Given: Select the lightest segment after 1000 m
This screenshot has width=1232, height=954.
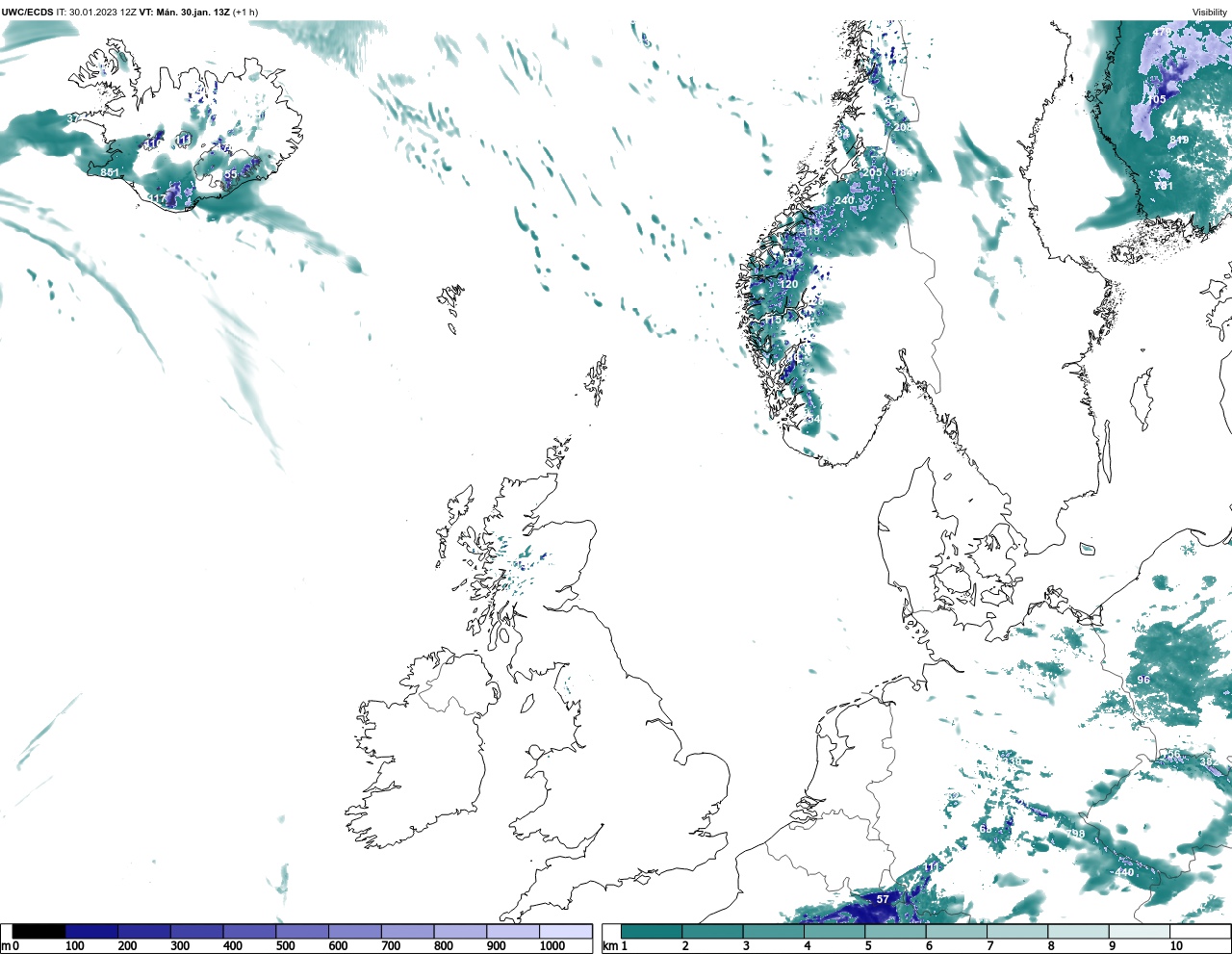Looking at the screenshot, I should tap(565, 931).
